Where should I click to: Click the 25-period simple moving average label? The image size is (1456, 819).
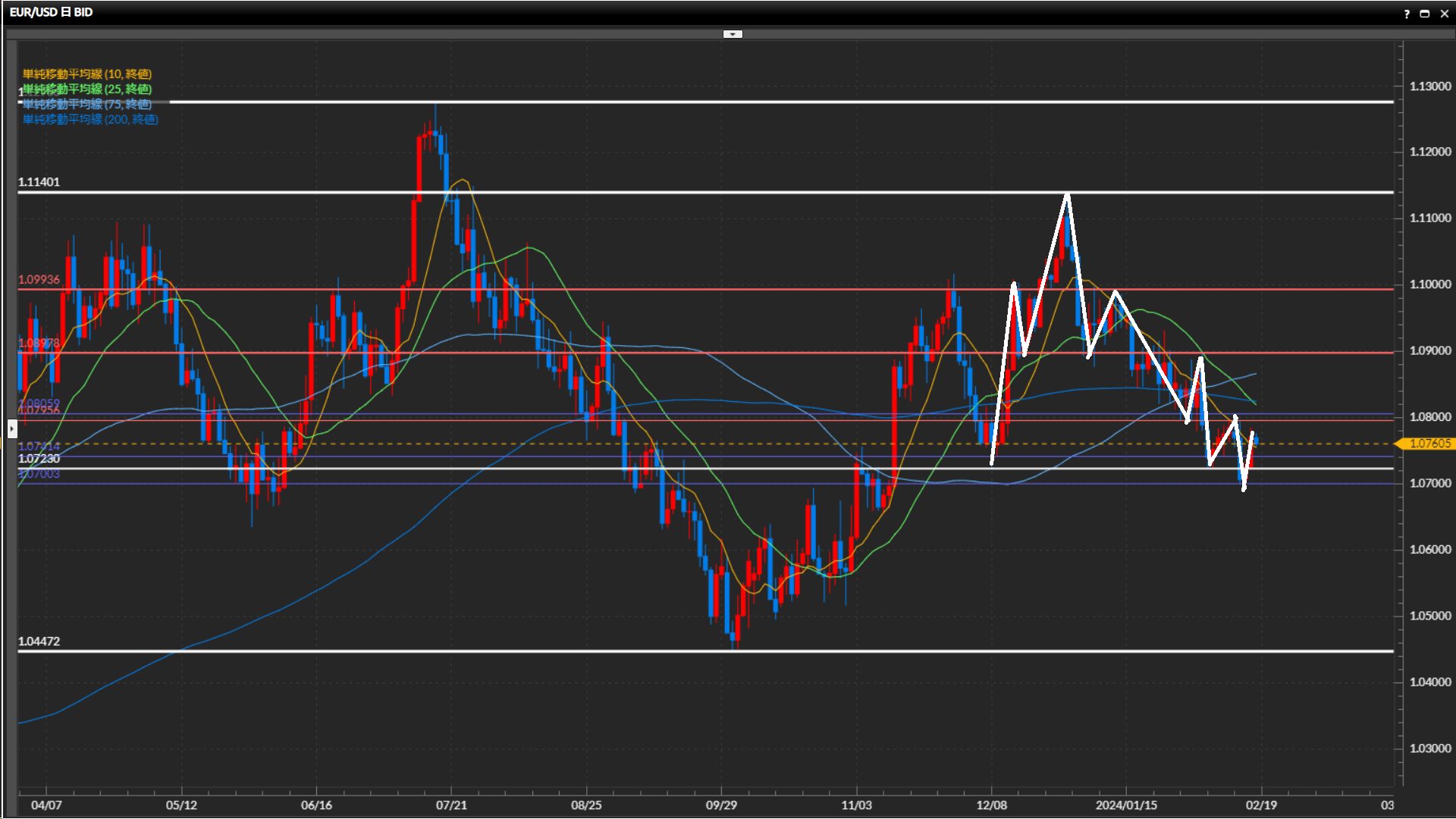(86, 89)
